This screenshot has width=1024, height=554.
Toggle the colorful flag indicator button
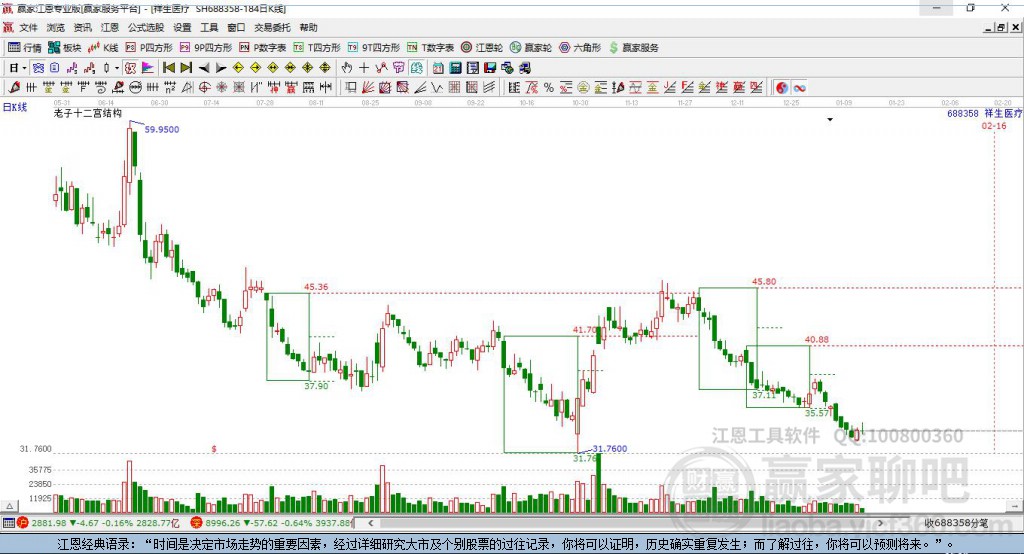(x=148, y=68)
